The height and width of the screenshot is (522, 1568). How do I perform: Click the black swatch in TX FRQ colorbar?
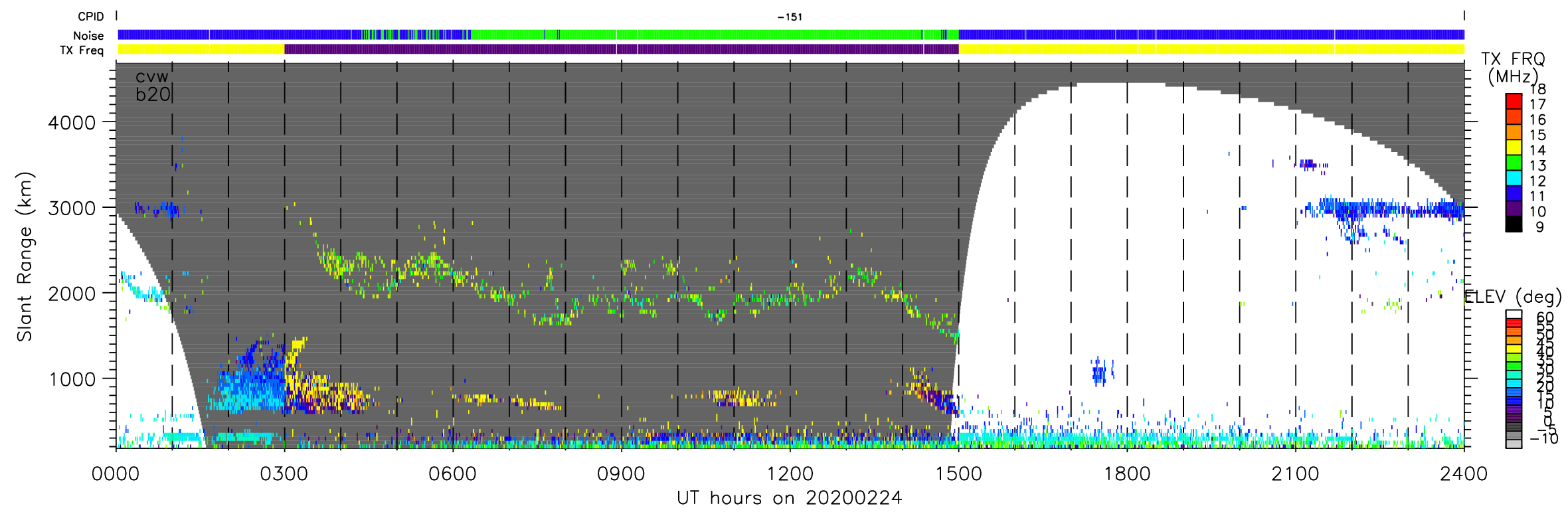(1513, 224)
